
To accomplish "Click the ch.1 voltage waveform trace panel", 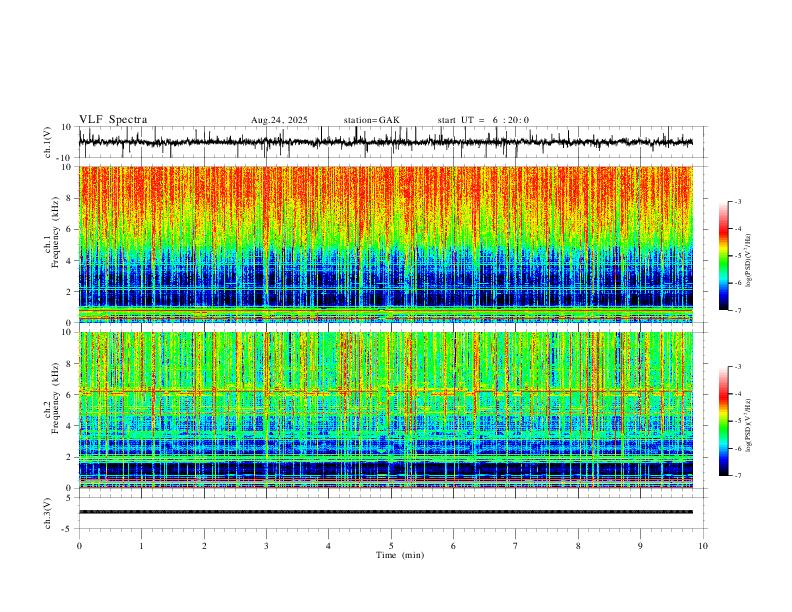I will pyautogui.click(x=393, y=142).
